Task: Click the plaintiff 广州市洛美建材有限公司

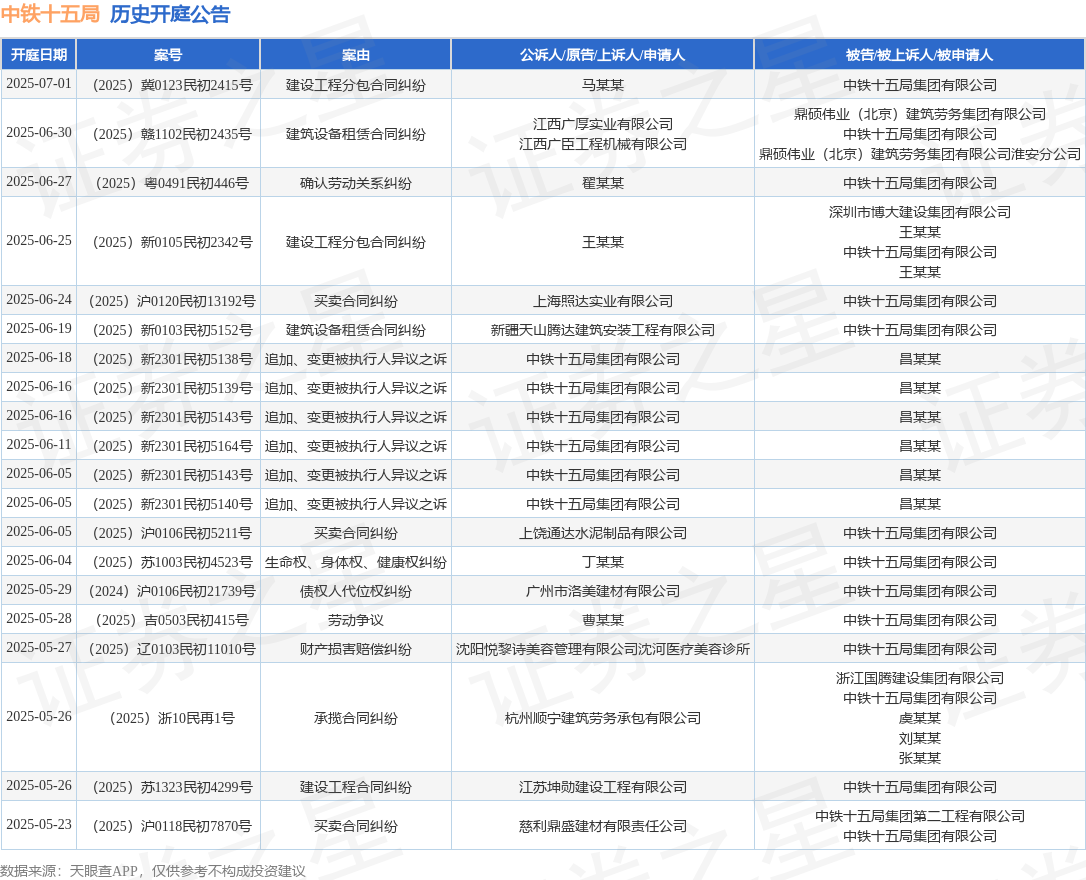Action: [x=603, y=592]
